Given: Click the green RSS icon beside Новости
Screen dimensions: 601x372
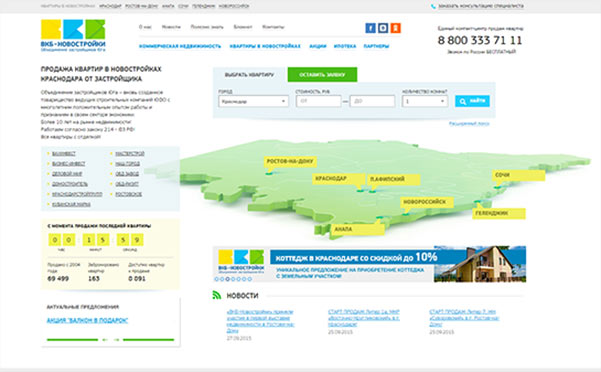Looking at the screenshot, I should pos(217,295).
